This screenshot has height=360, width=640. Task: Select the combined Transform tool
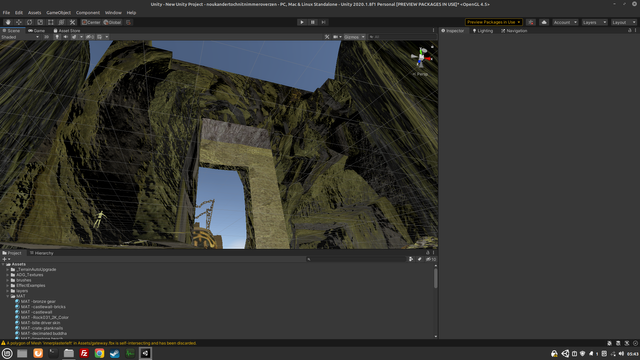coord(61,22)
